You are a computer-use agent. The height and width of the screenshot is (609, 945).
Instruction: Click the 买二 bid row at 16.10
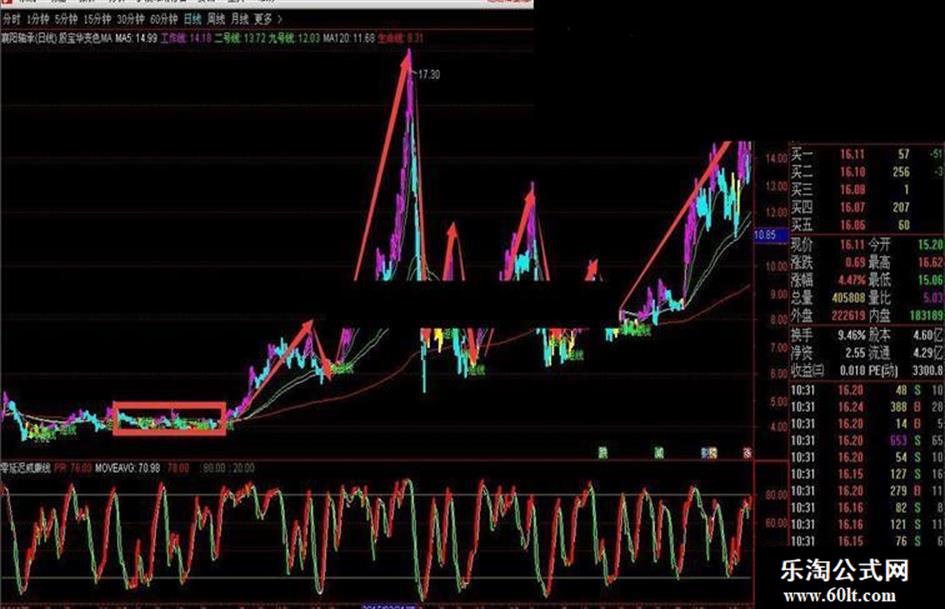tap(867, 172)
